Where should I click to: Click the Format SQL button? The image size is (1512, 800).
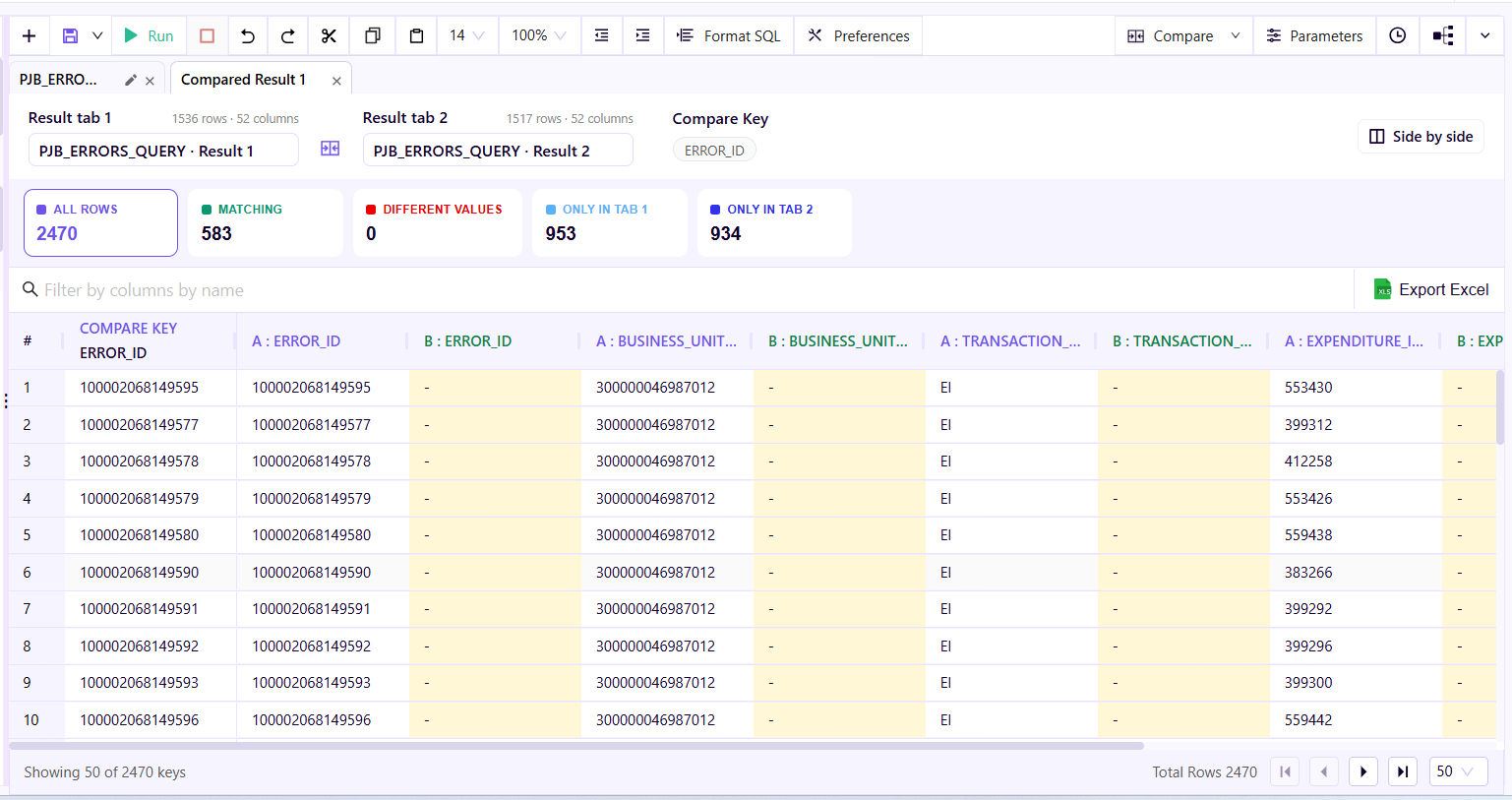pyautogui.click(x=729, y=36)
